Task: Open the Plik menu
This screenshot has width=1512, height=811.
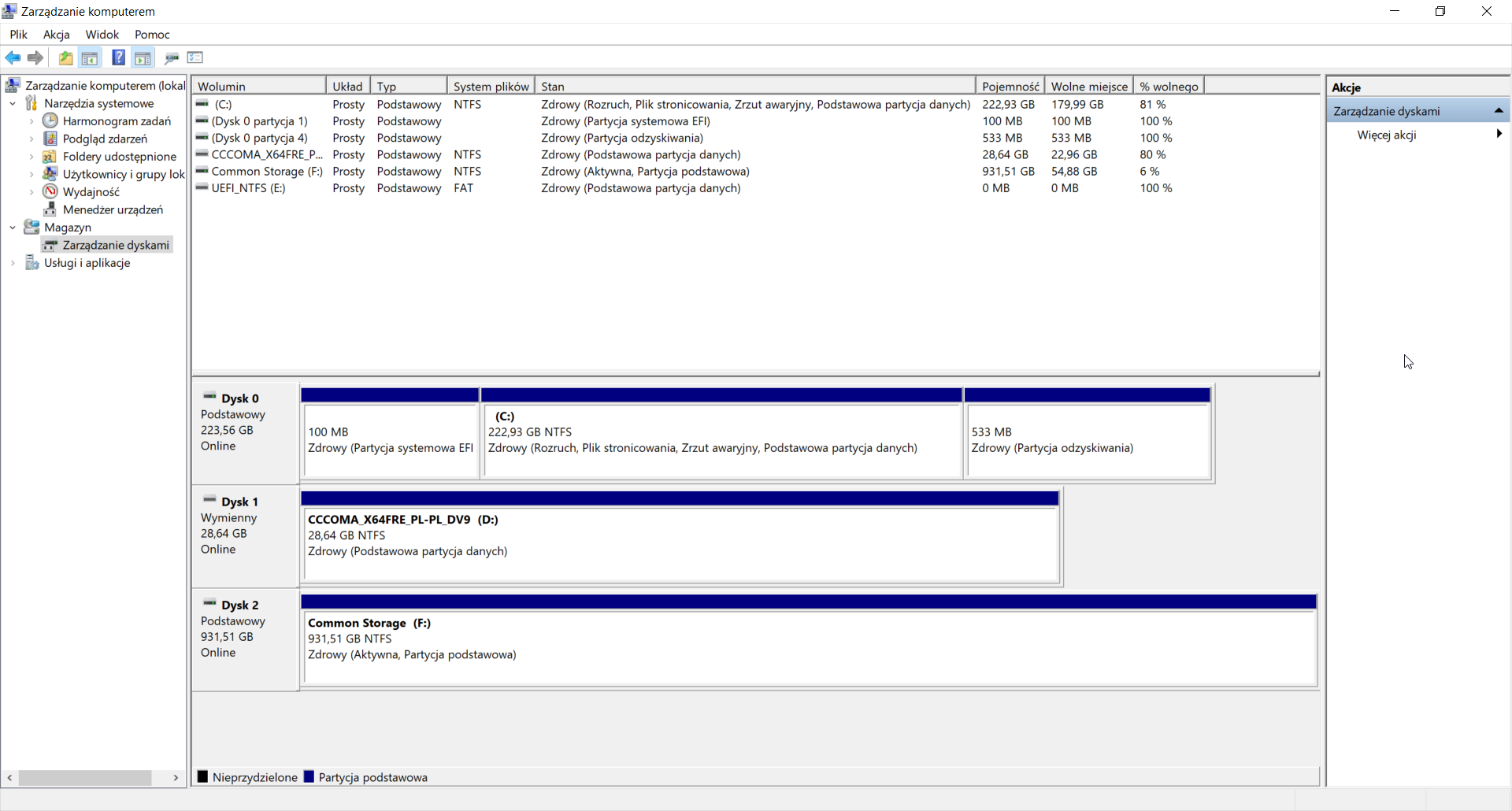Action: pyautogui.click(x=18, y=34)
